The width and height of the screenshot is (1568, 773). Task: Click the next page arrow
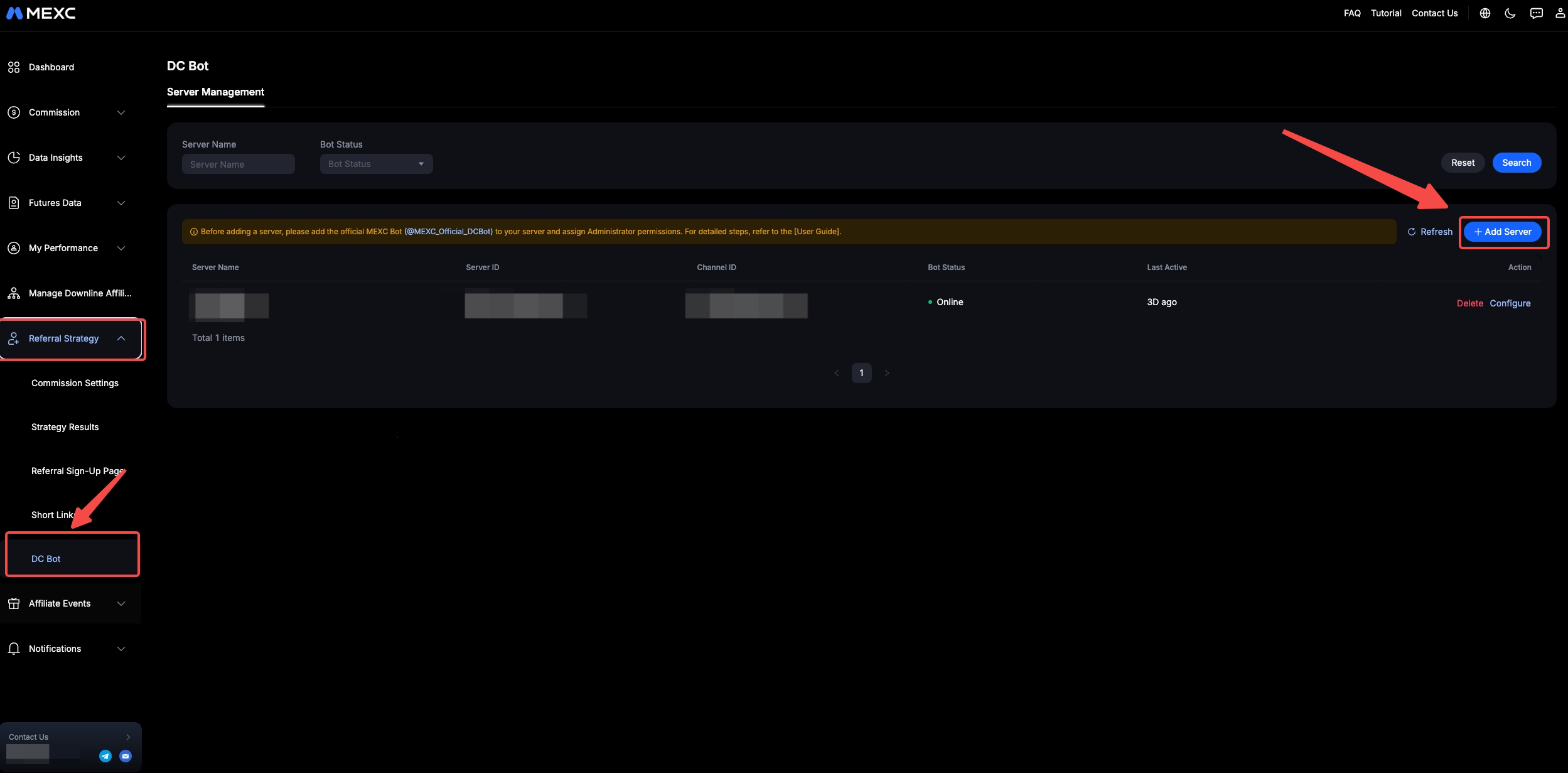click(x=887, y=373)
